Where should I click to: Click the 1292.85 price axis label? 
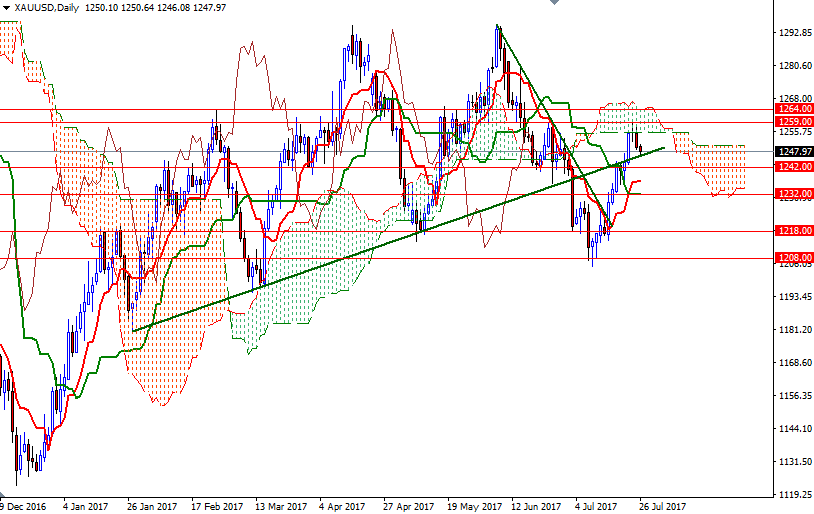pyautogui.click(x=794, y=33)
